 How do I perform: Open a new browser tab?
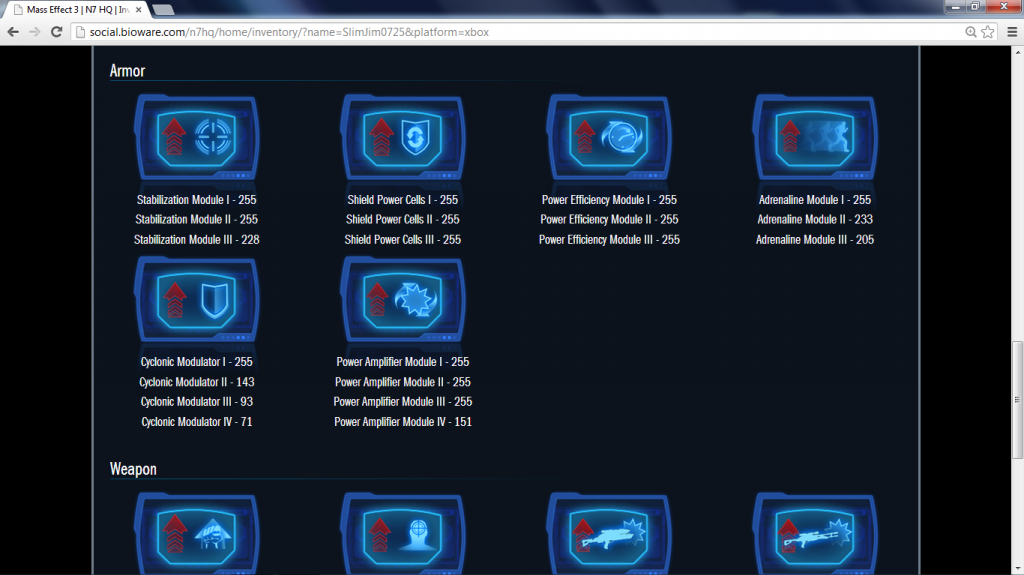click(164, 10)
